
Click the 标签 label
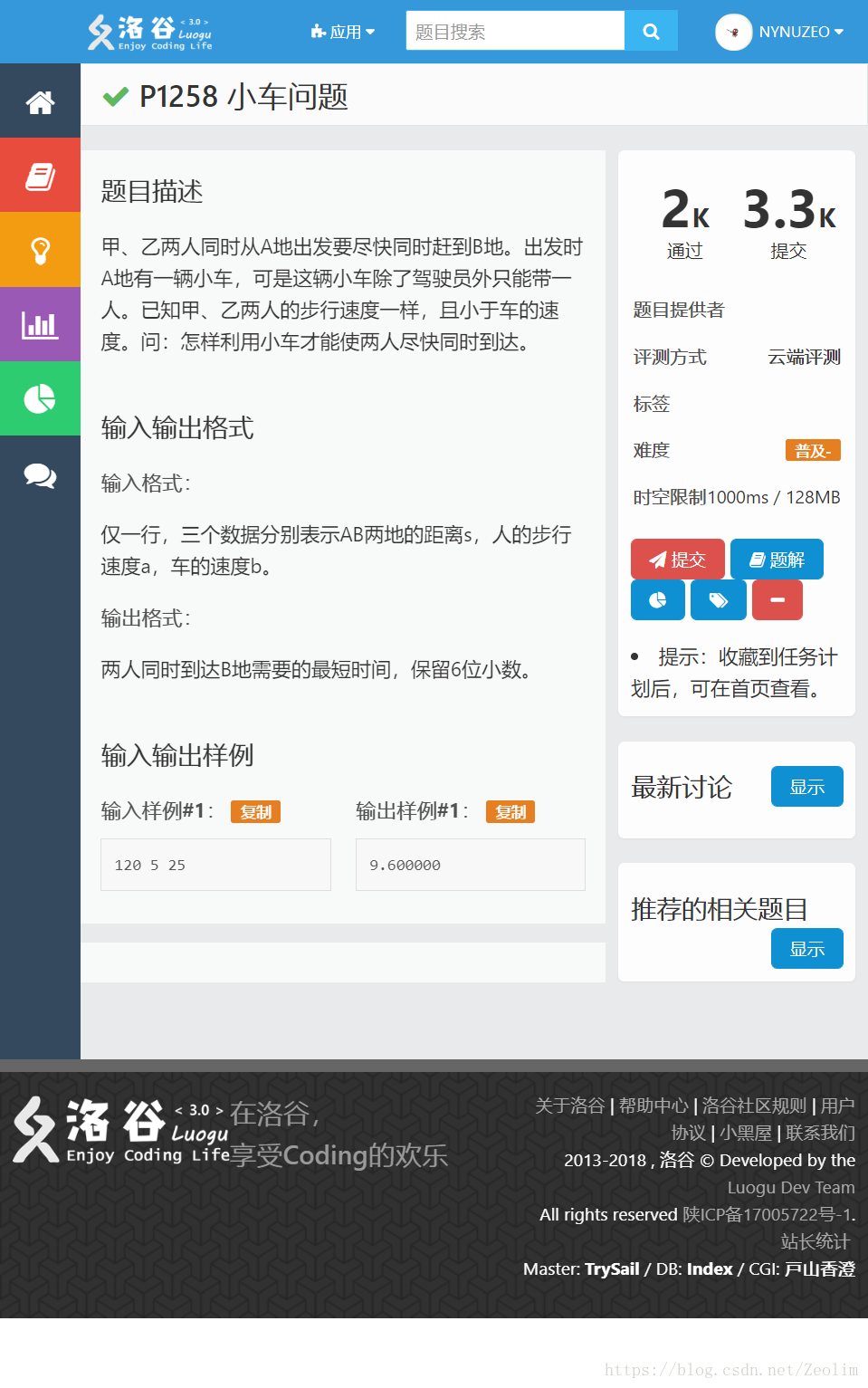pyautogui.click(x=652, y=404)
